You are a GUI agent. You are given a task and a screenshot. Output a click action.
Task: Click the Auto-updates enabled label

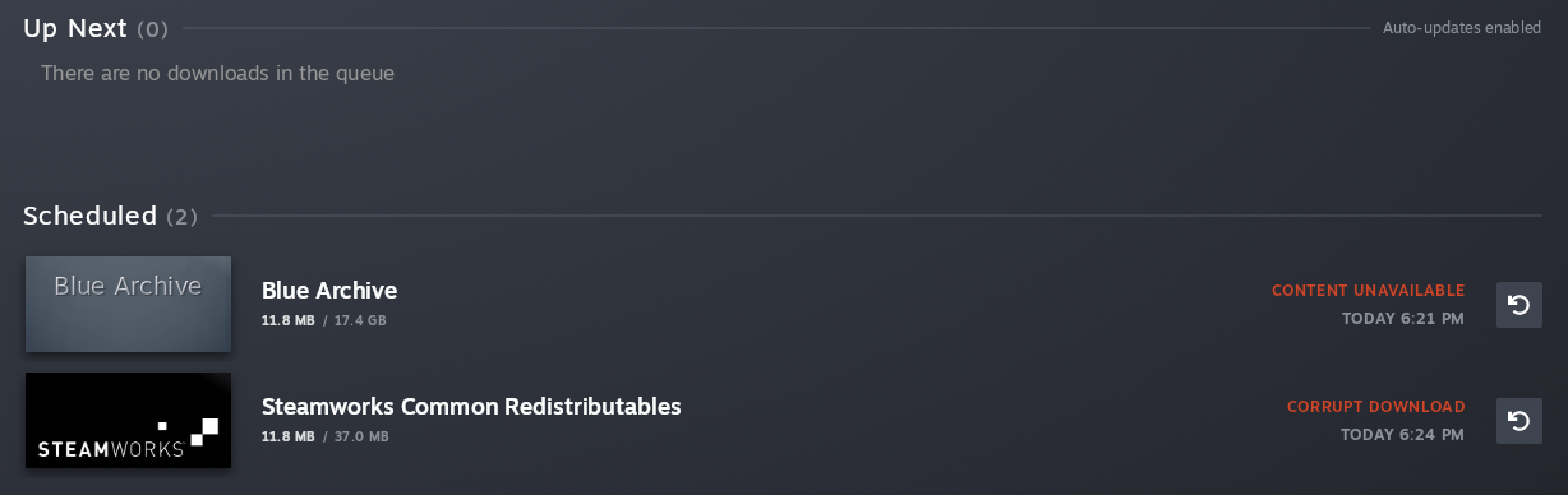click(1461, 28)
